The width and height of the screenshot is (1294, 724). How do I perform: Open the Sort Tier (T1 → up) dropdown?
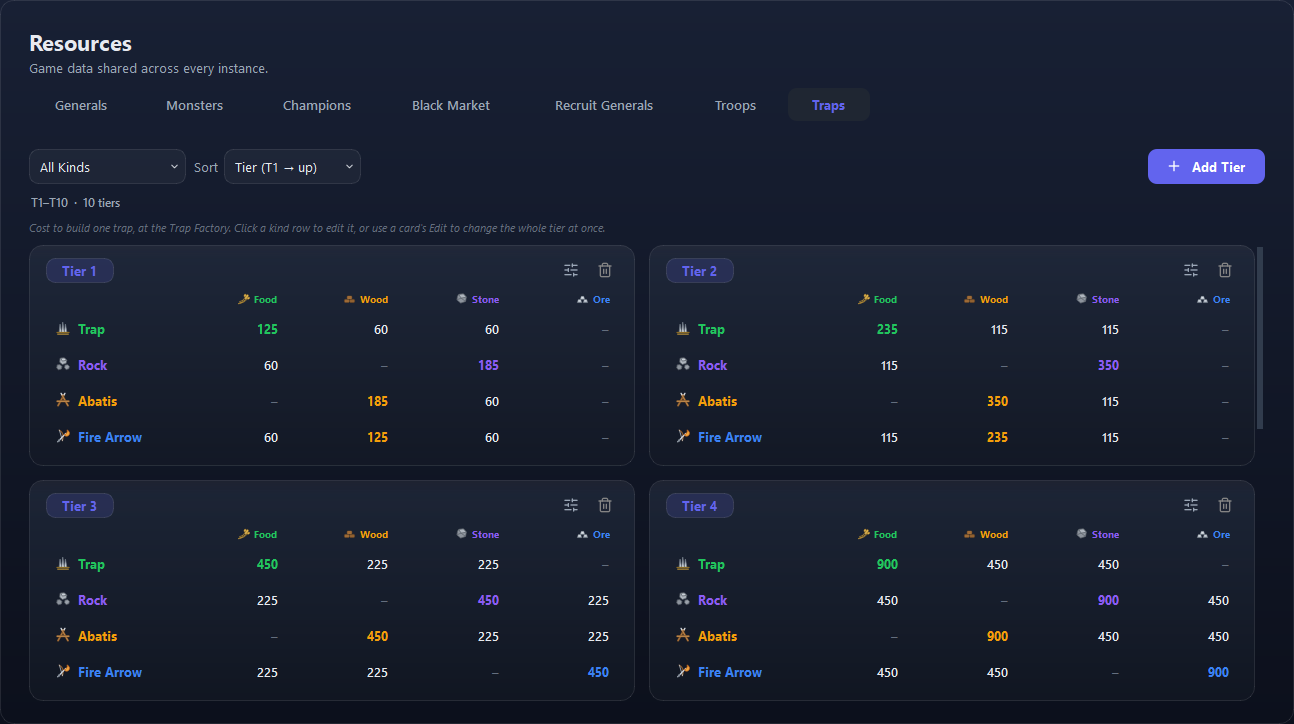[292, 167]
